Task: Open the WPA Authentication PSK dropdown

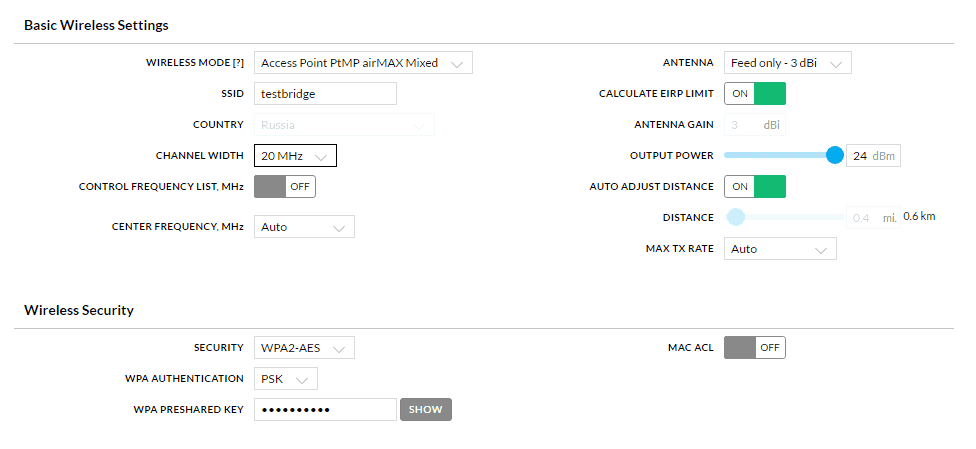Action: [286, 379]
